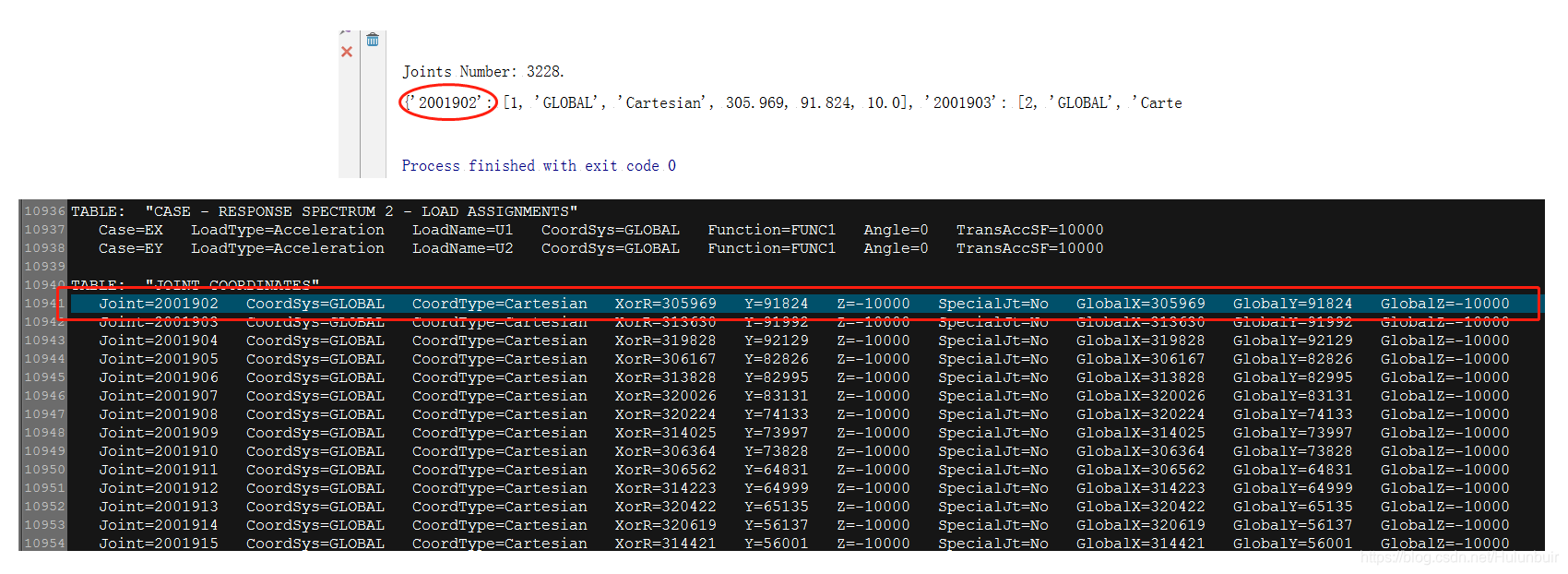This screenshot has height=574, width=1568.
Task: Click the 'CASE - RESPONSE SPECTRUM 2 - LOAD ASSIGNMENTS' title
Action: (x=362, y=211)
